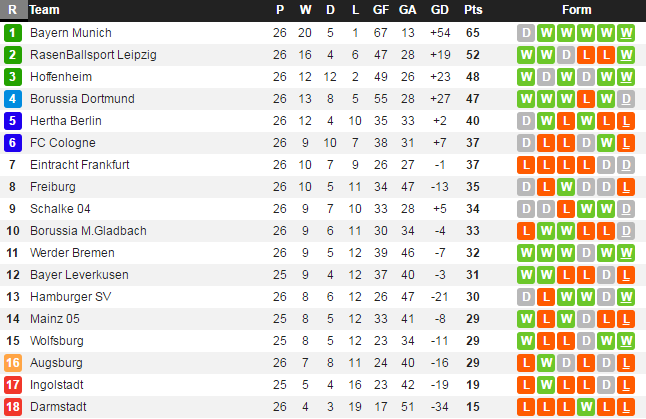Click the orange rank 16 badge for Augsburg
The width and height of the screenshot is (646, 419).
coord(12,363)
